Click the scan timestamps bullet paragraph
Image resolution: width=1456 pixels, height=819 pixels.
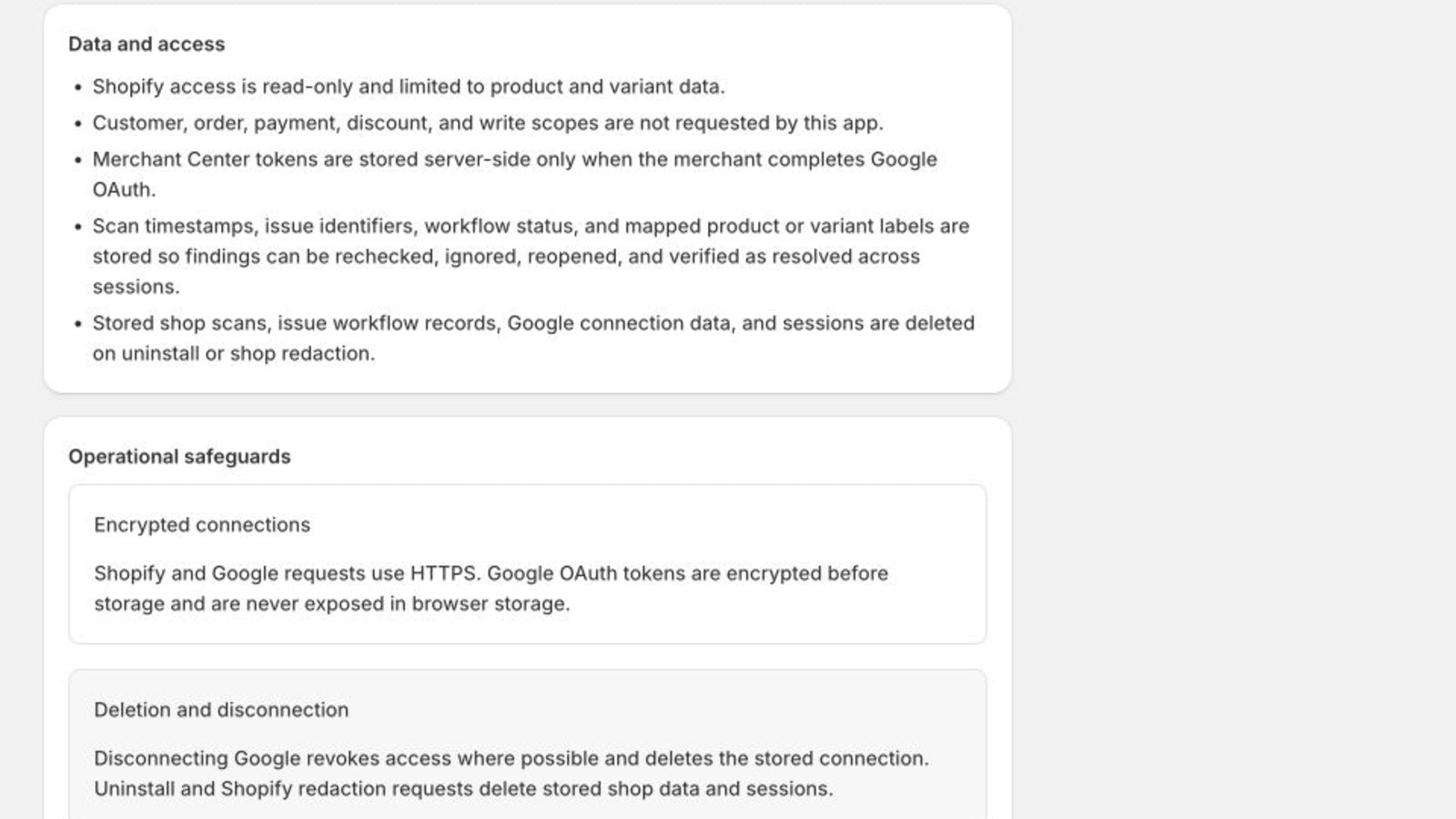(x=531, y=256)
